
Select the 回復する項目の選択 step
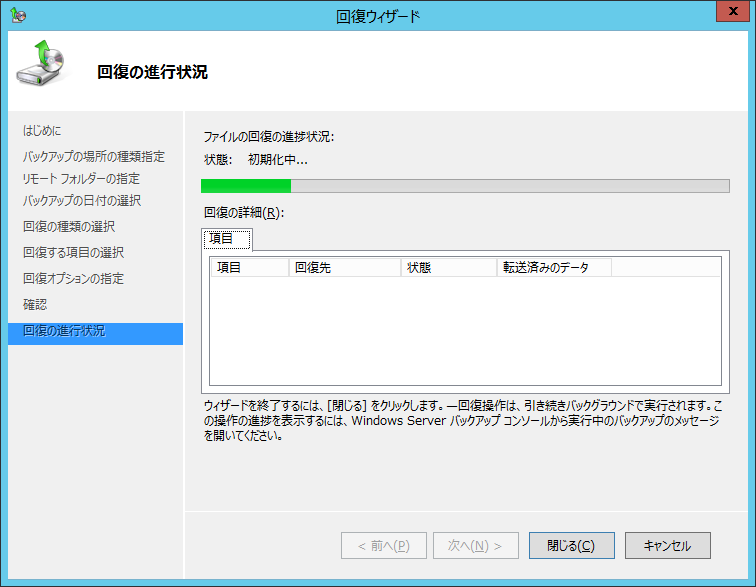point(73,252)
